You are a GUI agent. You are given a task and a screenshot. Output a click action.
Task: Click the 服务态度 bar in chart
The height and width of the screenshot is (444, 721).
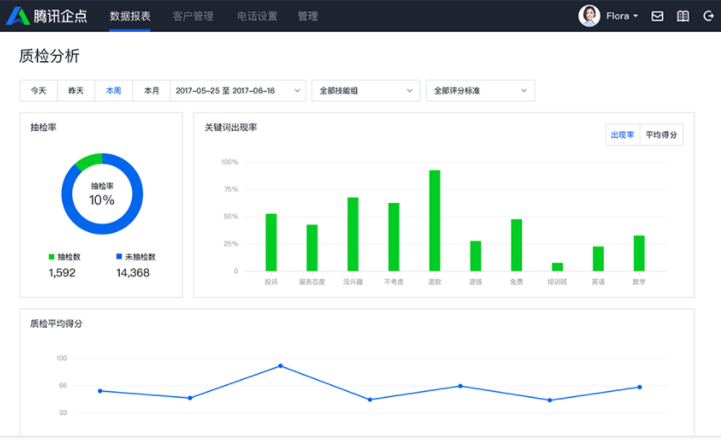coord(312,248)
